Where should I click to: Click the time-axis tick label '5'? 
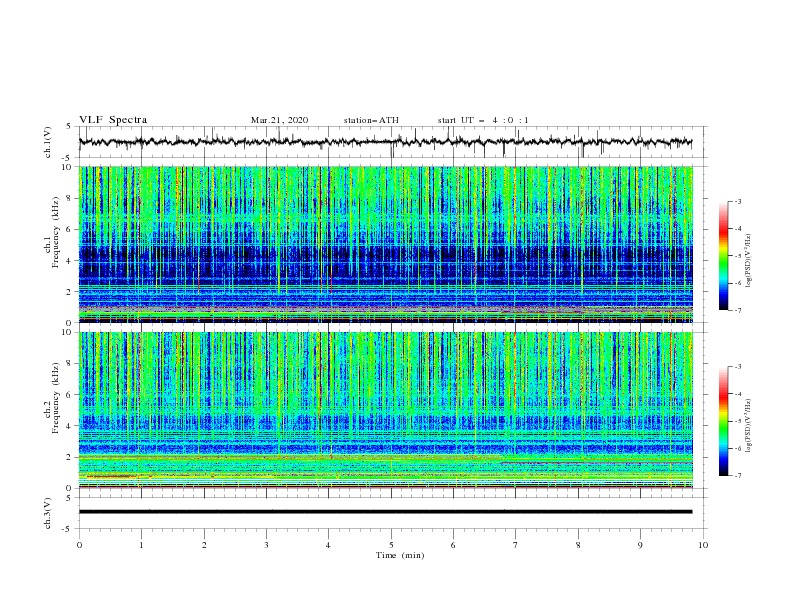click(391, 545)
